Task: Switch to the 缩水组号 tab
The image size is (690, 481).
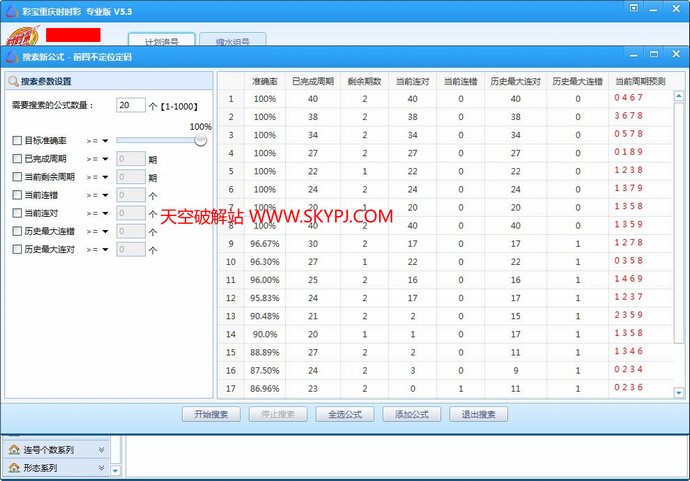Action: (232, 41)
